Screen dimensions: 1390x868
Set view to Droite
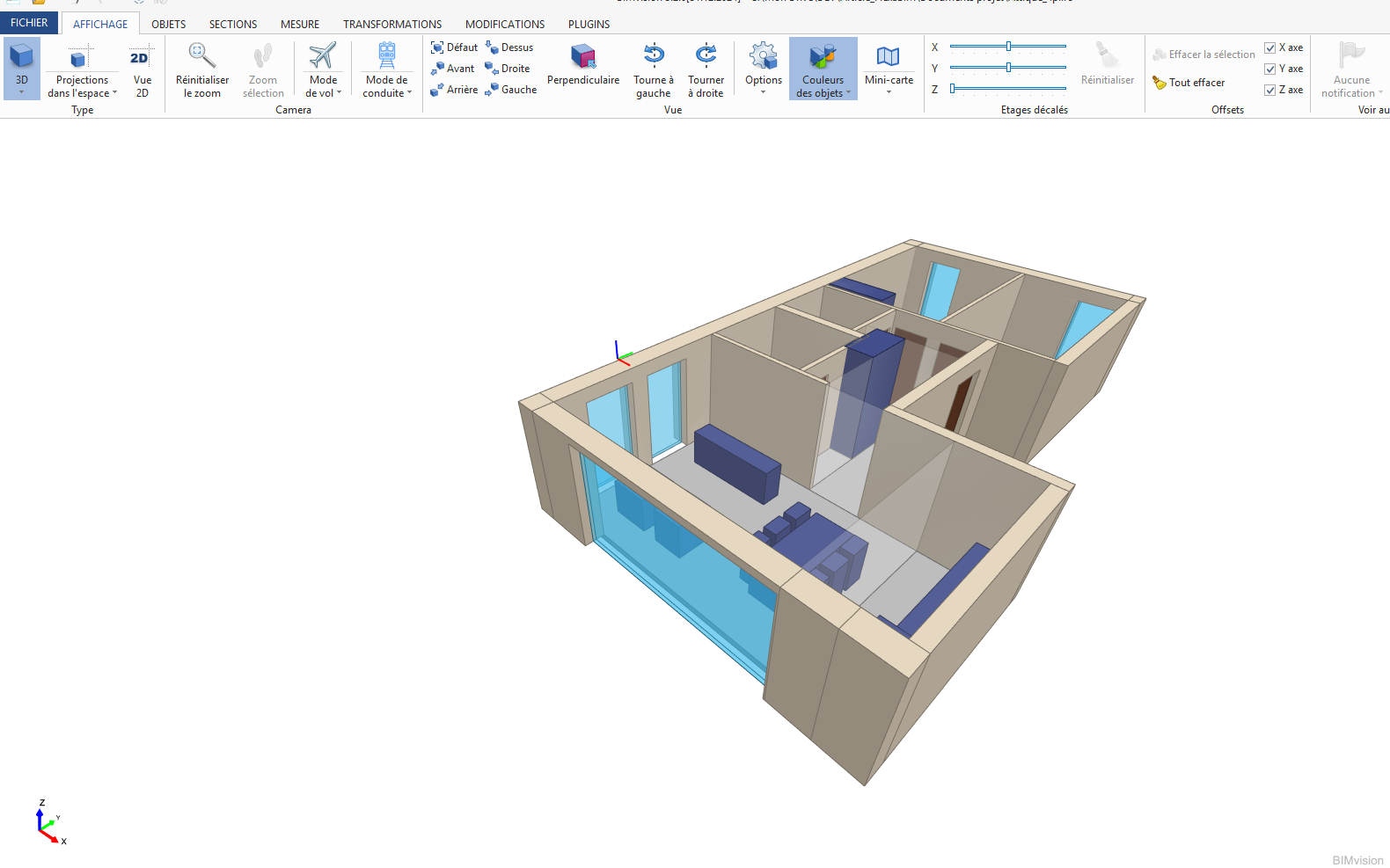[x=508, y=69]
